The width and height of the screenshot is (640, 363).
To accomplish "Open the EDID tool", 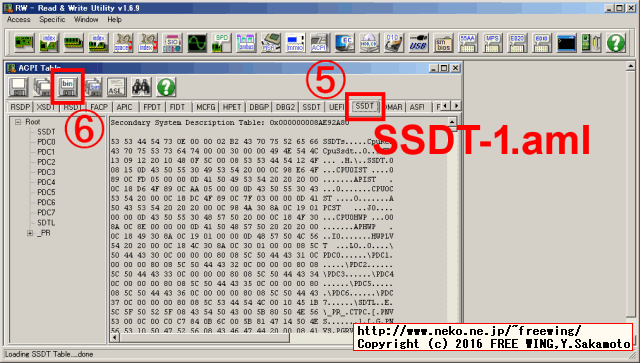I will point(542,42).
